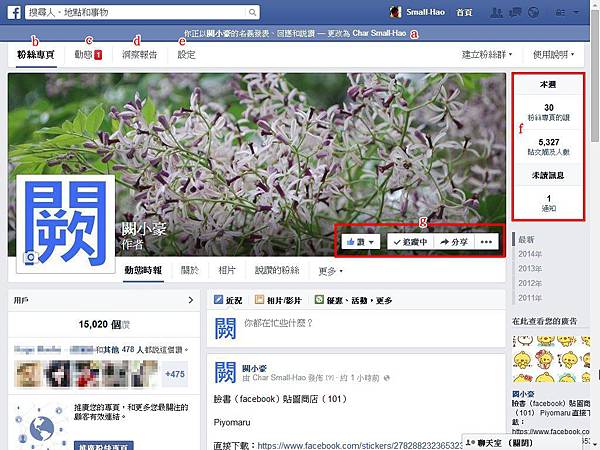
Task: Jump to 2011年 on timeline
Action: pos(530,298)
